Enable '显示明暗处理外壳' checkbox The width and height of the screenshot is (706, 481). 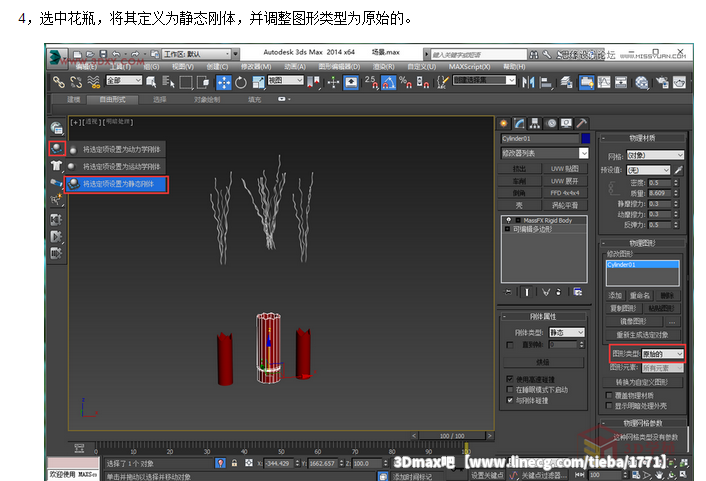(x=609, y=406)
